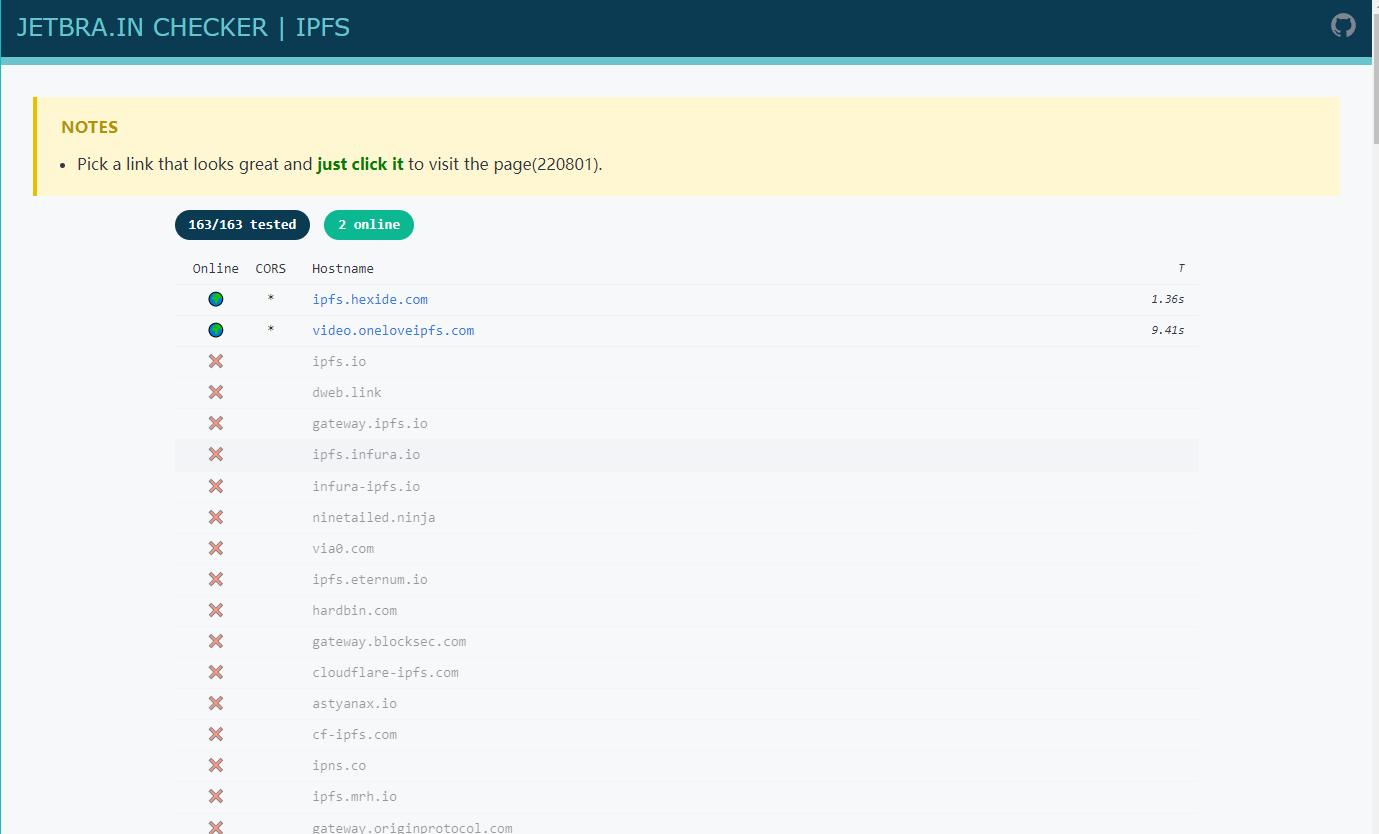
Task: Click the red X beside ipfs.io
Action: click(216, 361)
